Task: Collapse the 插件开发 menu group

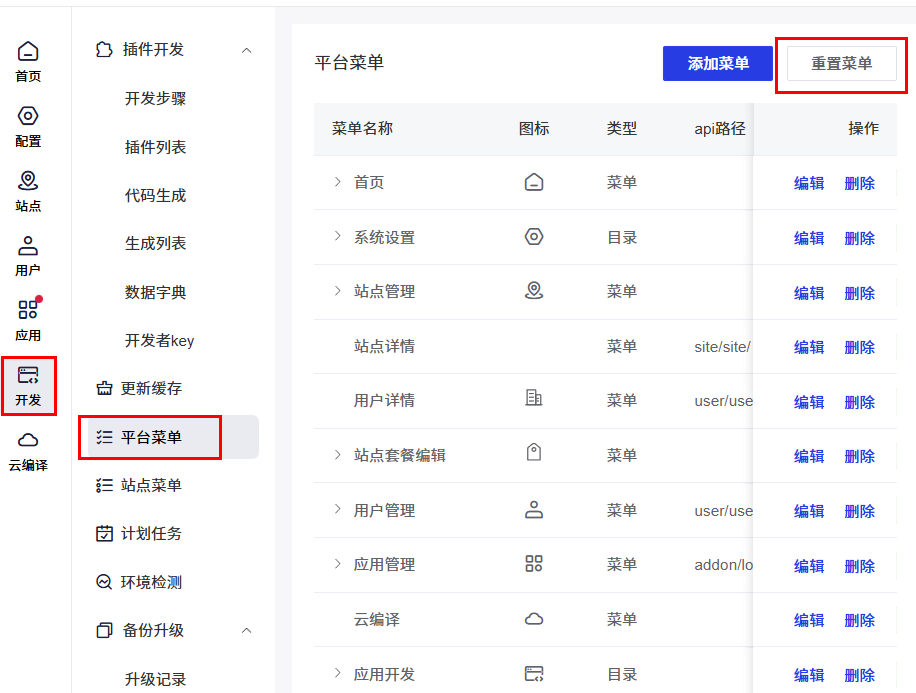Action: (247, 50)
